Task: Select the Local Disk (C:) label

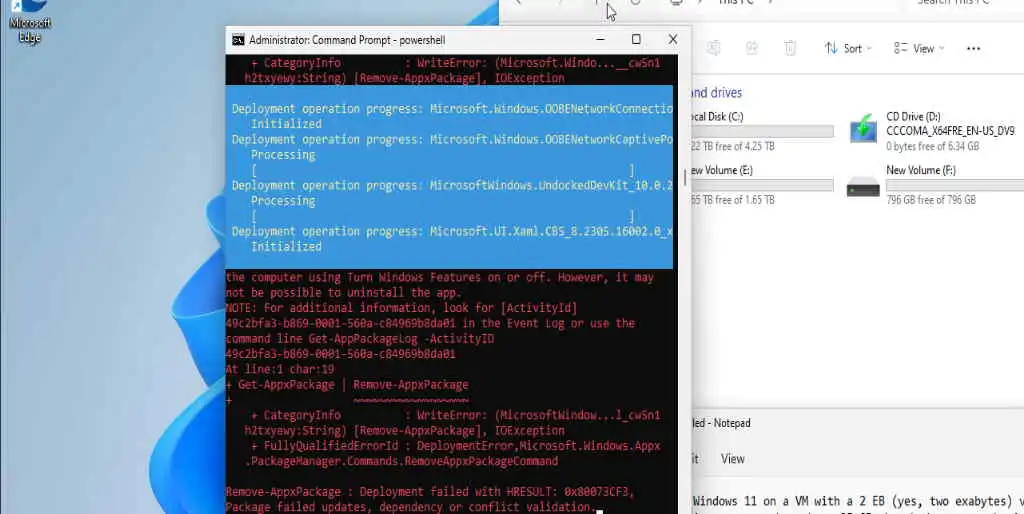Action: click(x=717, y=116)
